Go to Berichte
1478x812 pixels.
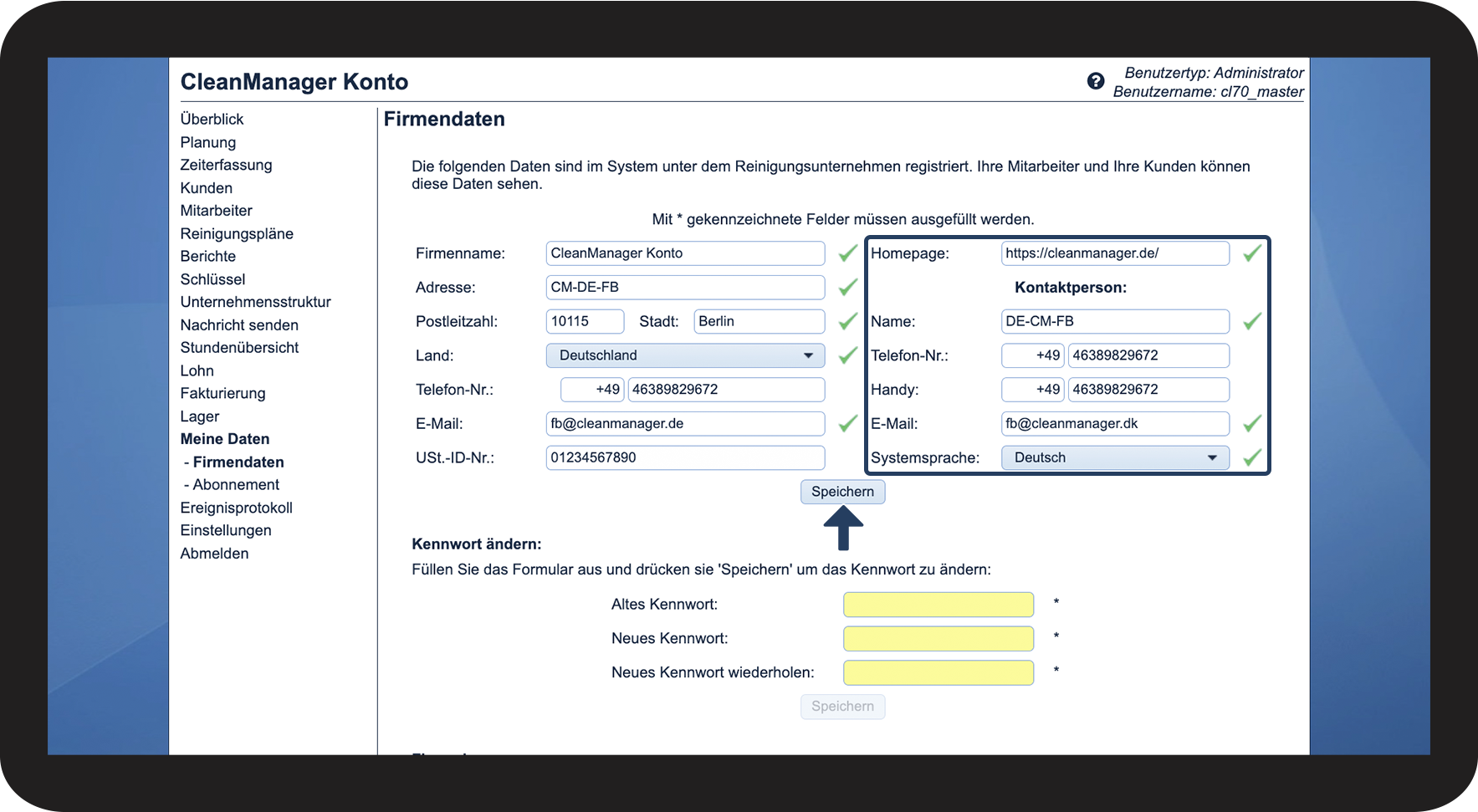(x=208, y=256)
